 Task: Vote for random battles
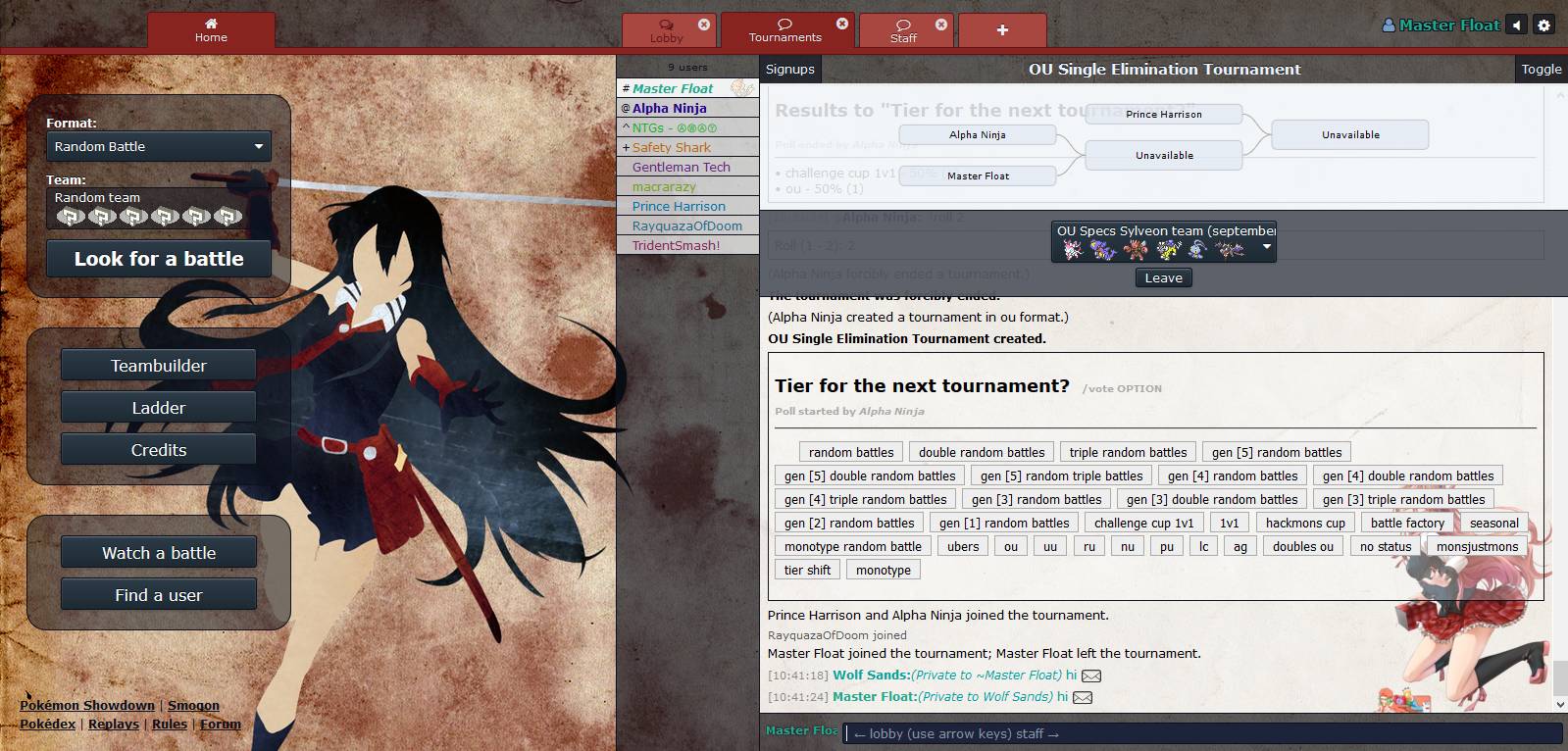point(851,452)
